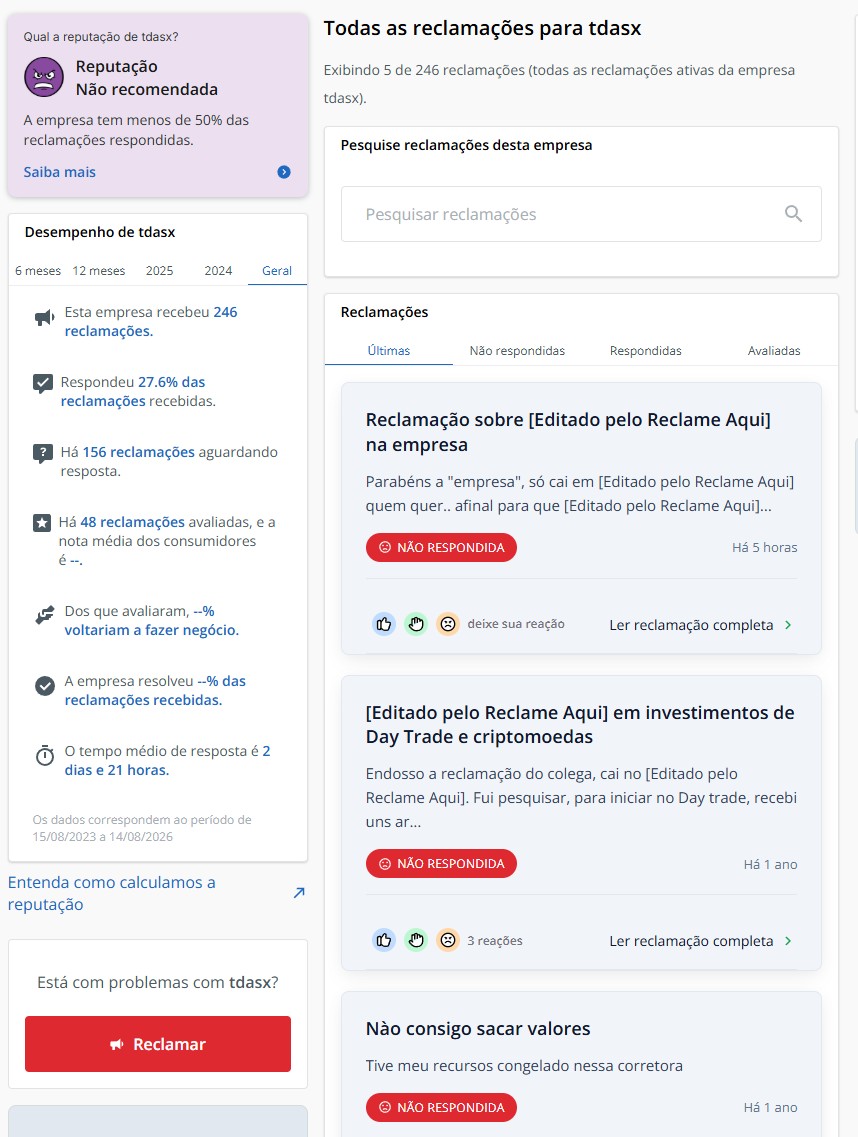Click Ler reclamação completa on Day Trade complaint

691,941
